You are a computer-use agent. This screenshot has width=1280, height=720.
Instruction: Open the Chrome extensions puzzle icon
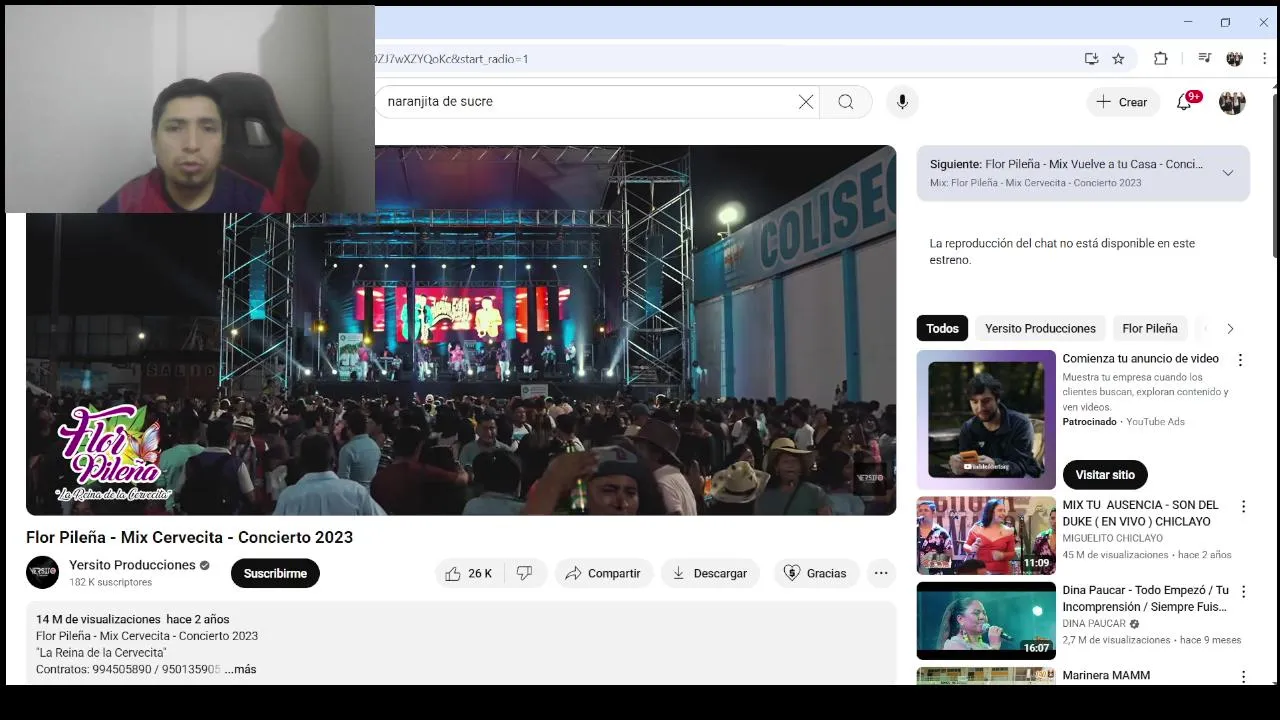click(x=1160, y=59)
